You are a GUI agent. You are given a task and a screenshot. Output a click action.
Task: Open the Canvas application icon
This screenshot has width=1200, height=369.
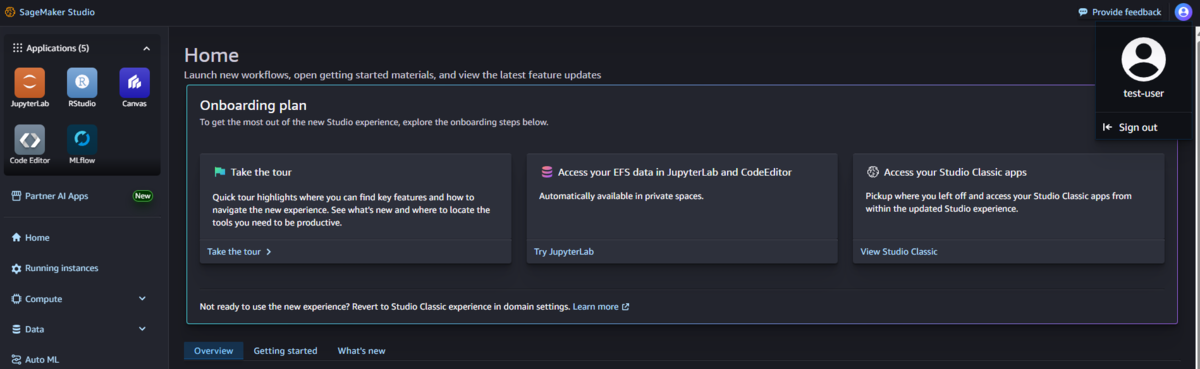click(134, 83)
